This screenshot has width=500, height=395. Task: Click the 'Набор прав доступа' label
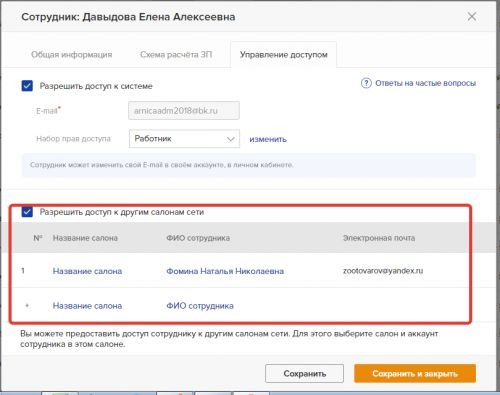(x=73, y=139)
